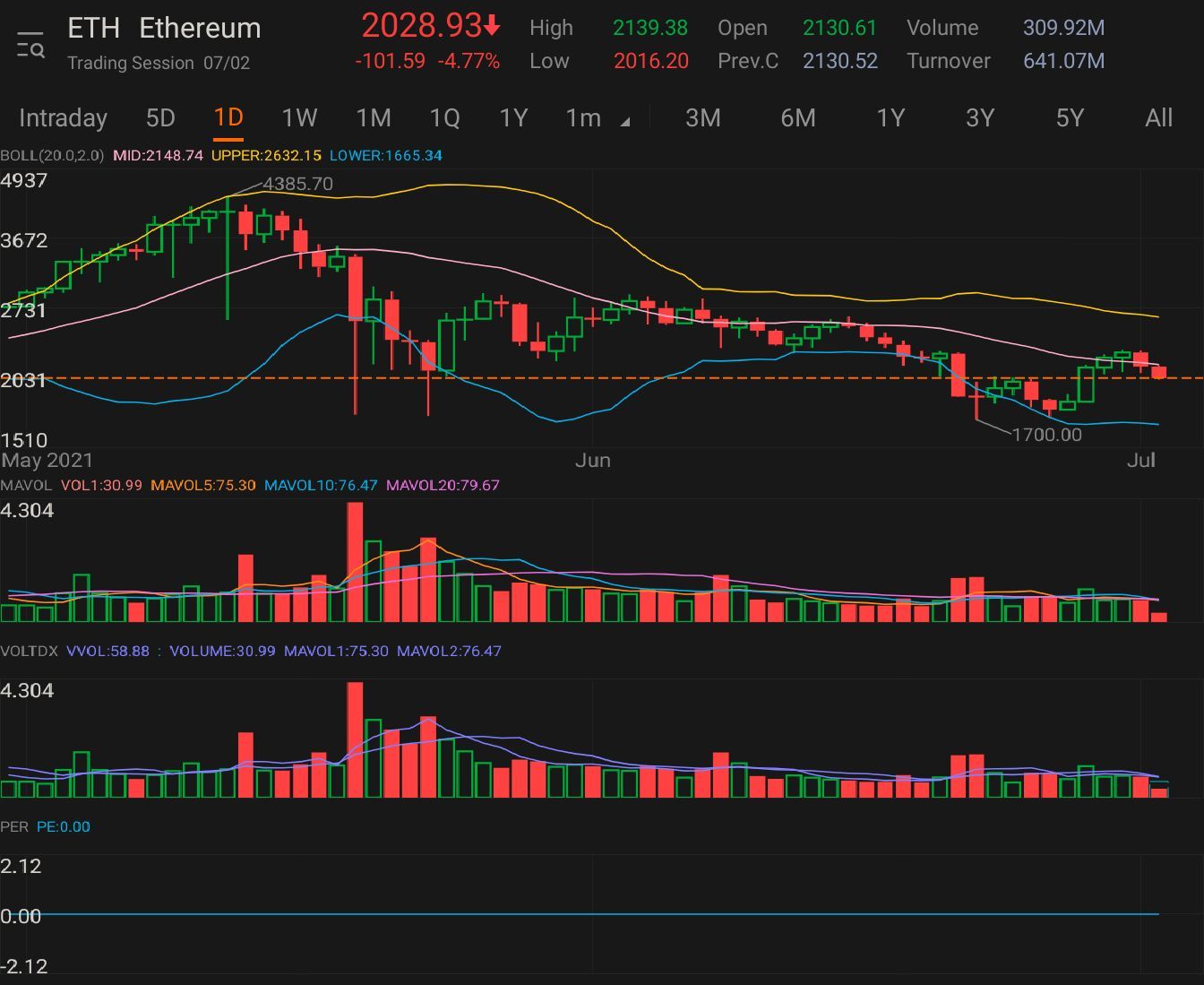Image resolution: width=1204 pixels, height=985 pixels.
Task: Click the latest red candlestick on price chart
Action: tap(1159, 372)
